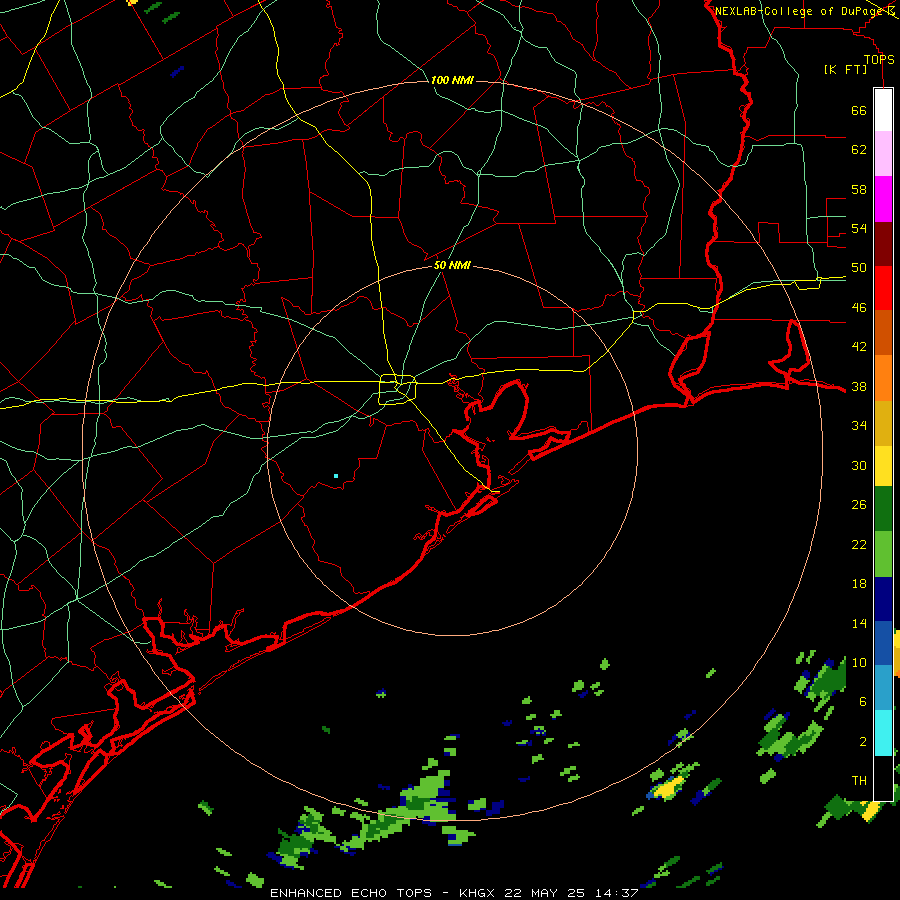This screenshot has height=900, width=900.
Task: Pick the gold legend color block
Action: click(883, 424)
